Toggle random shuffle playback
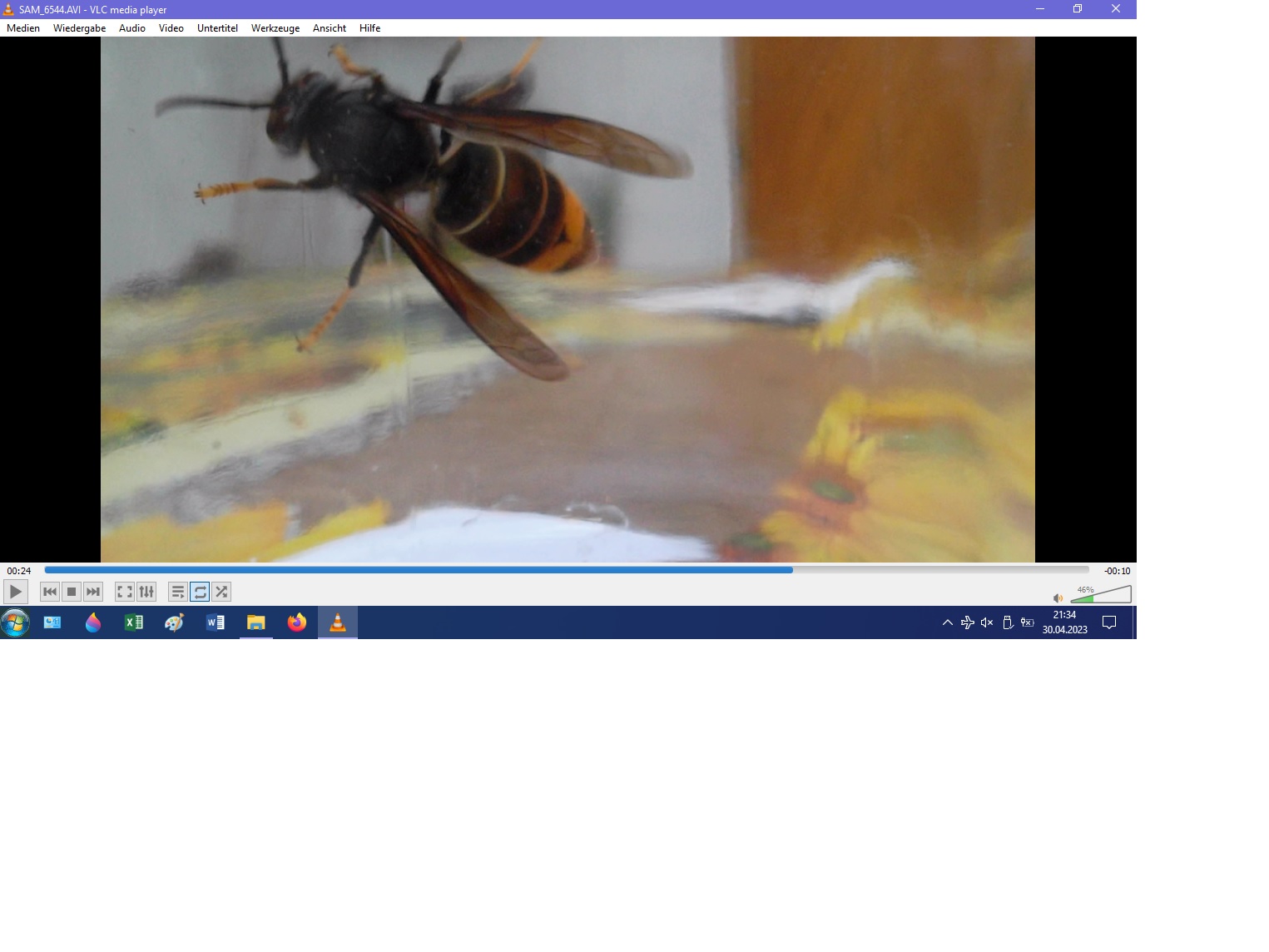Viewport: 1269px width, 952px height. [221, 592]
